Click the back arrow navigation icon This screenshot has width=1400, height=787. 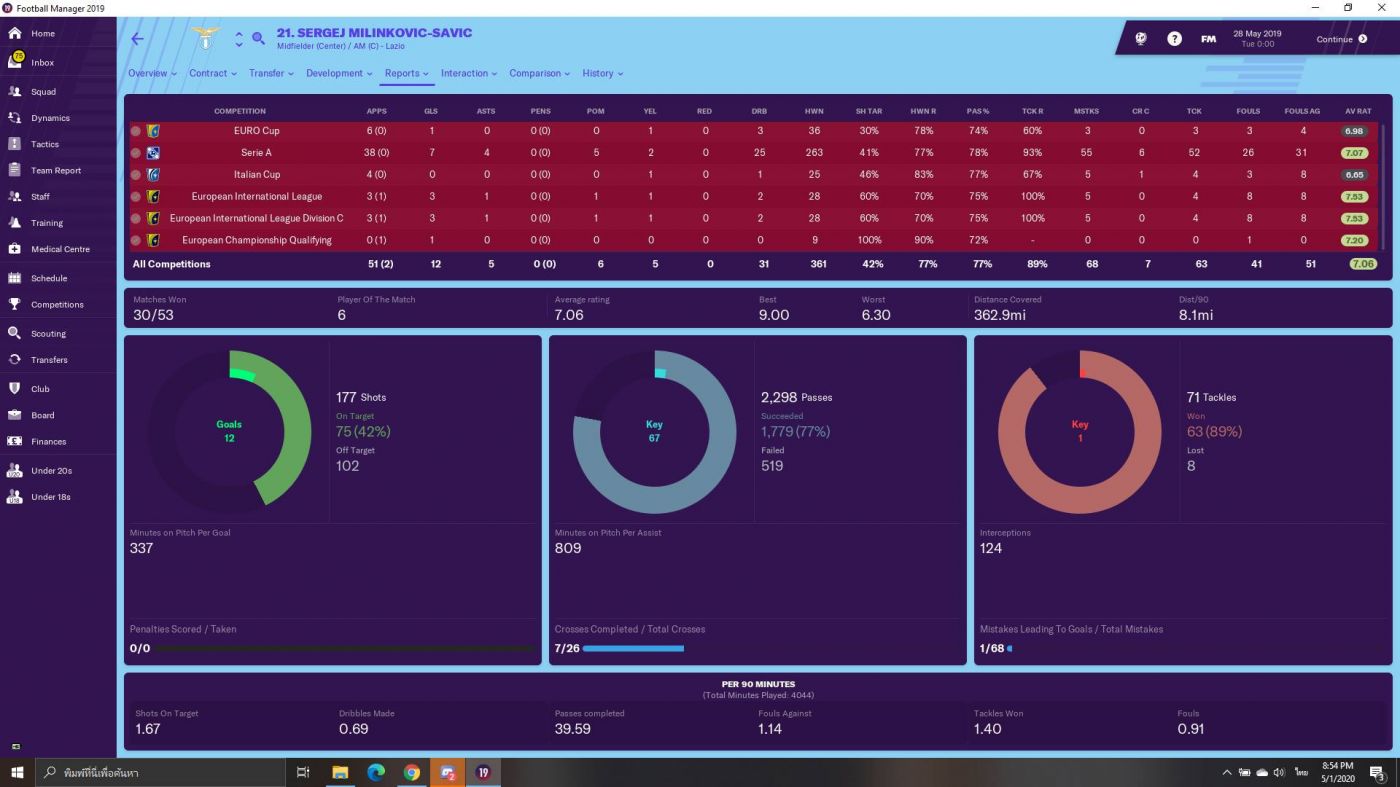[x=137, y=39]
